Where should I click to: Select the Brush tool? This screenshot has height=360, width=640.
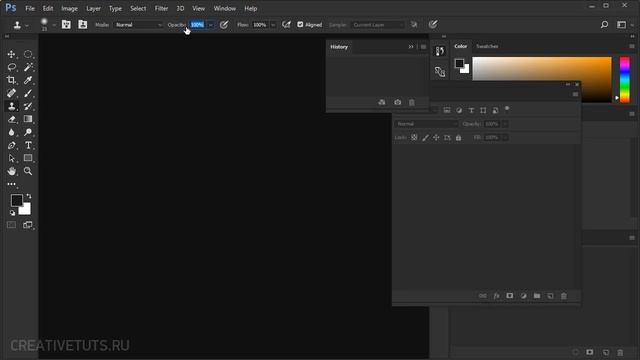point(28,93)
